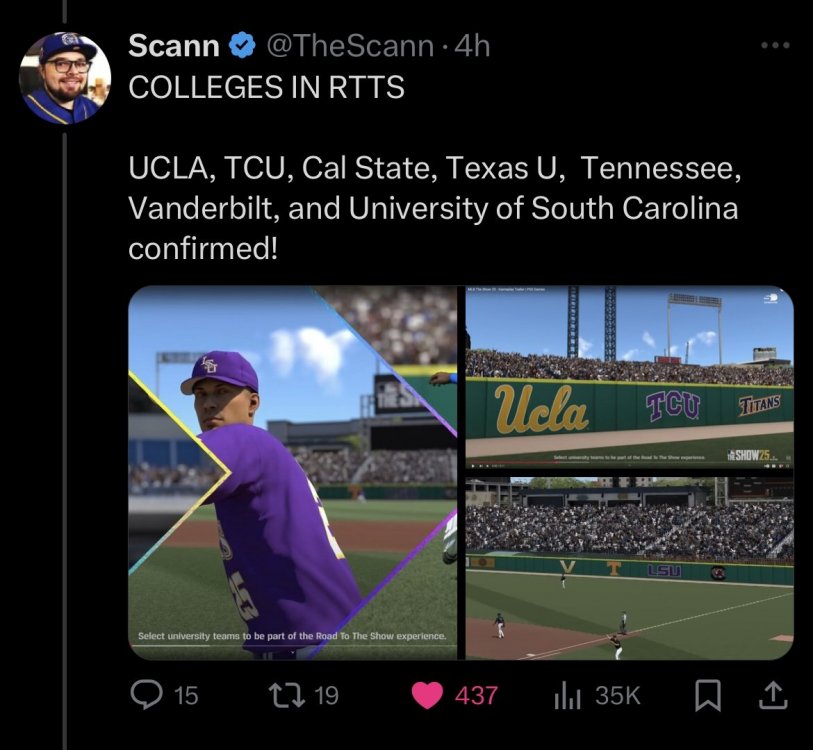Open the @TheScann handle link
This screenshot has width=813, height=750.
click(x=349, y=46)
